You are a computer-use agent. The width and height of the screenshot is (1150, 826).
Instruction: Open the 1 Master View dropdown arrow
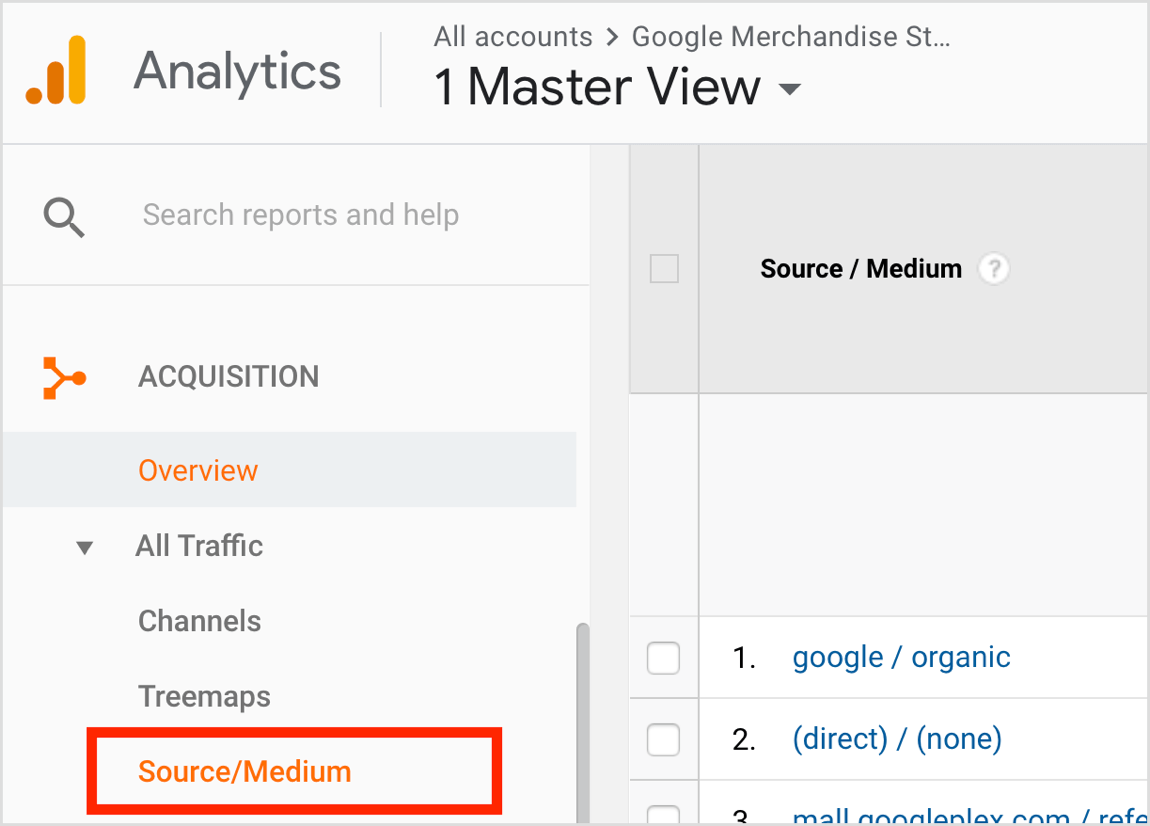790,90
